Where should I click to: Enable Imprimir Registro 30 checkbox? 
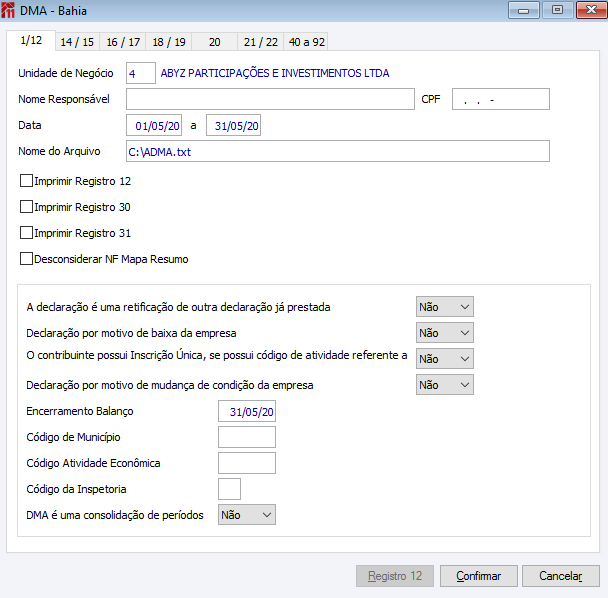click(26, 207)
